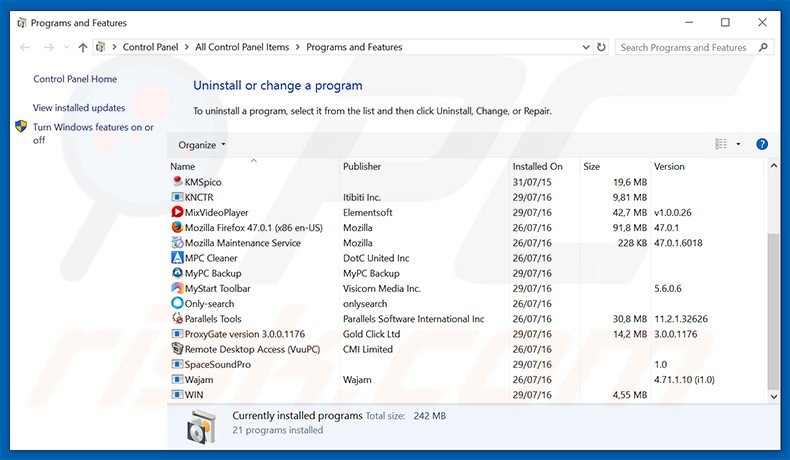Click All Control Panel Items breadcrumb
This screenshot has height=460, width=790.
click(242, 47)
